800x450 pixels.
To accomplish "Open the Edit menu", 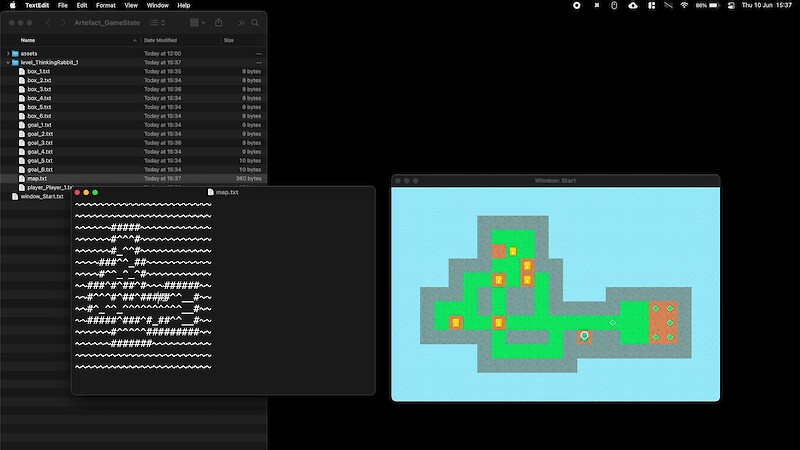I will (82, 5).
